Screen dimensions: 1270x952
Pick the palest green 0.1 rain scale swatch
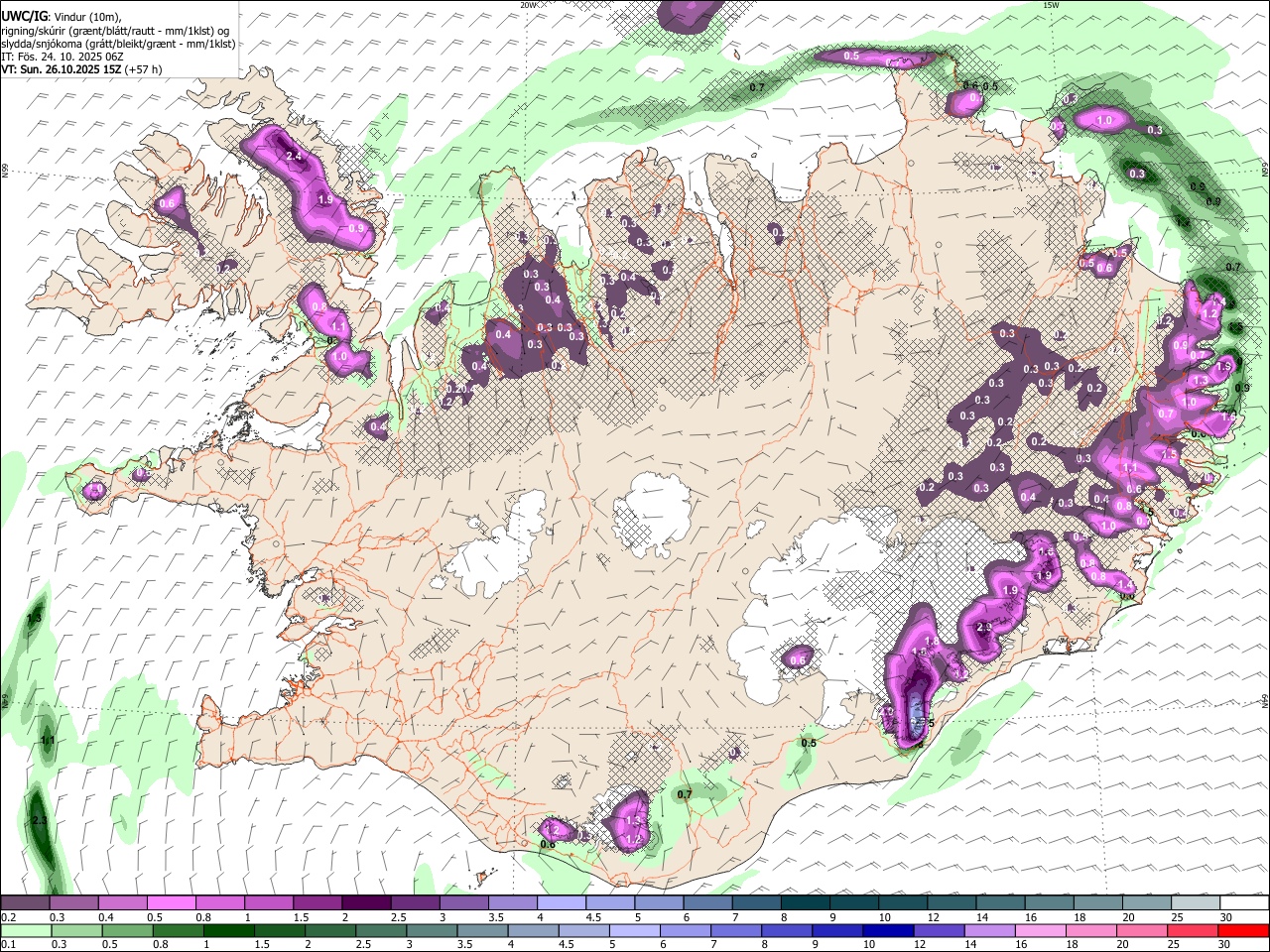click(25, 930)
